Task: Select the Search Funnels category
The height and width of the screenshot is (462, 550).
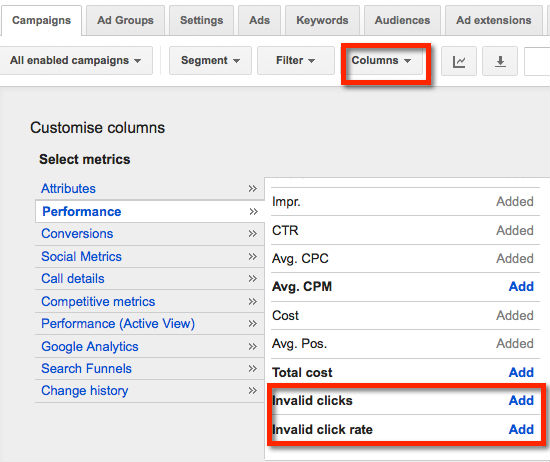Action: 86,369
